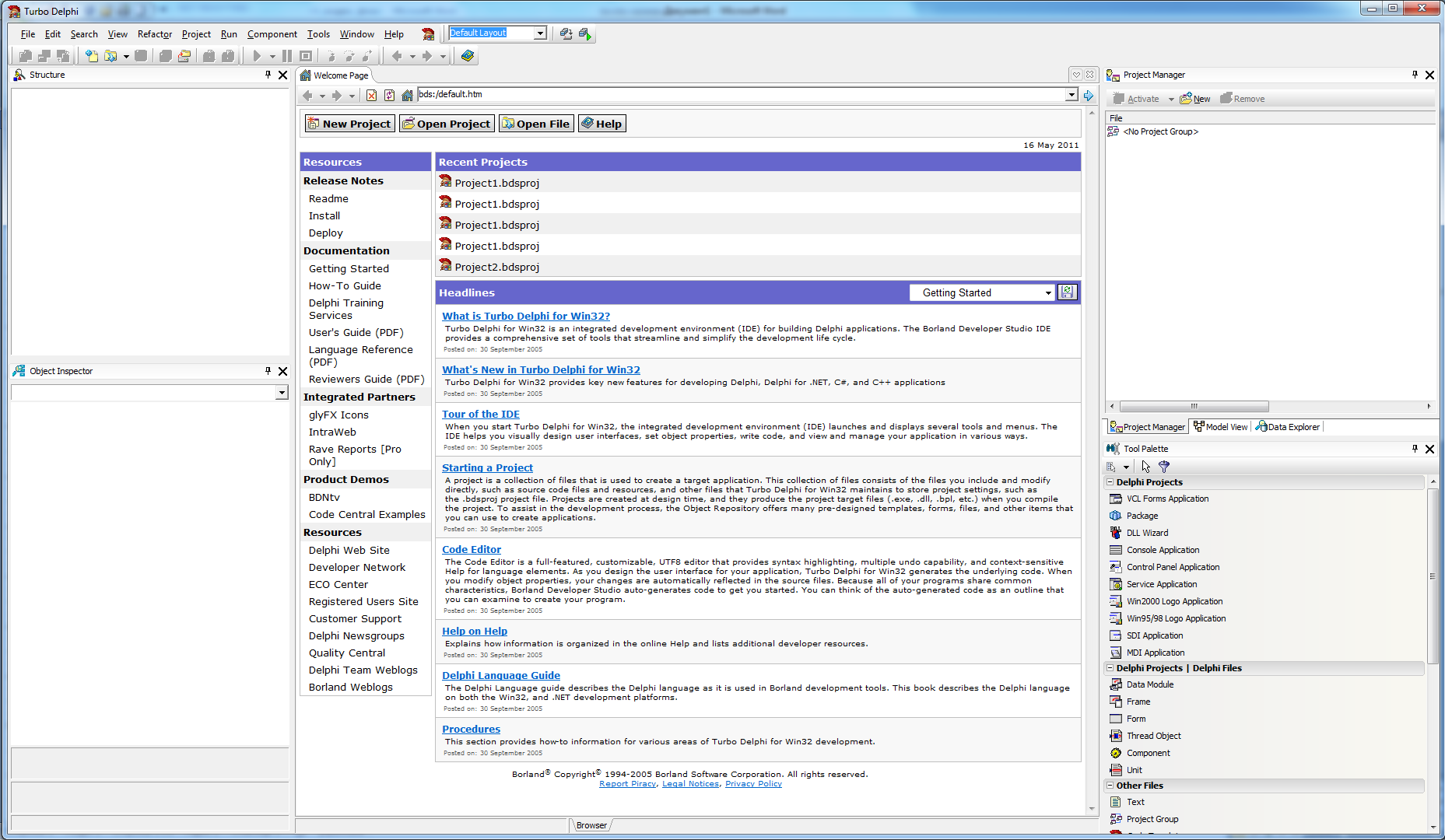The image size is (1445, 840).
Task: Click Save current desktop layout icon
Action: (x=566, y=33)
